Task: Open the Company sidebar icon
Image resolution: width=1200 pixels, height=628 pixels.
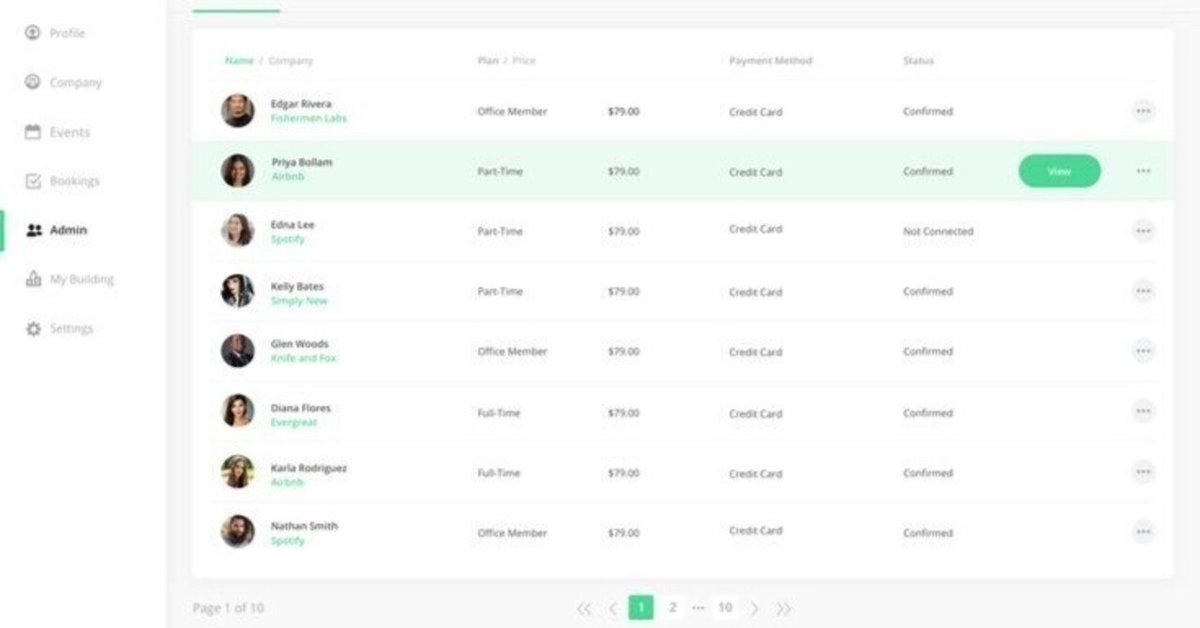Action: (33, 82)
